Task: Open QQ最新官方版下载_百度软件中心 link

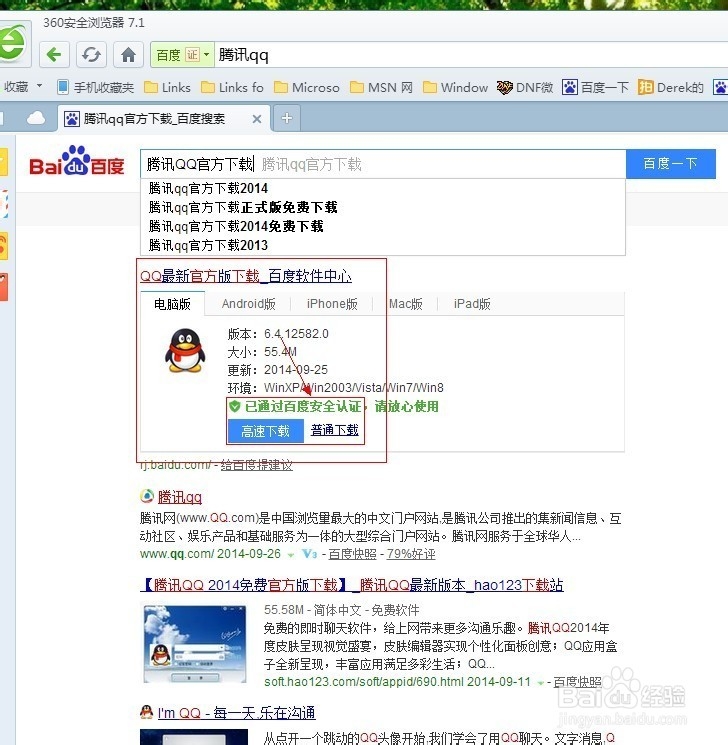Action: [246, 276]
